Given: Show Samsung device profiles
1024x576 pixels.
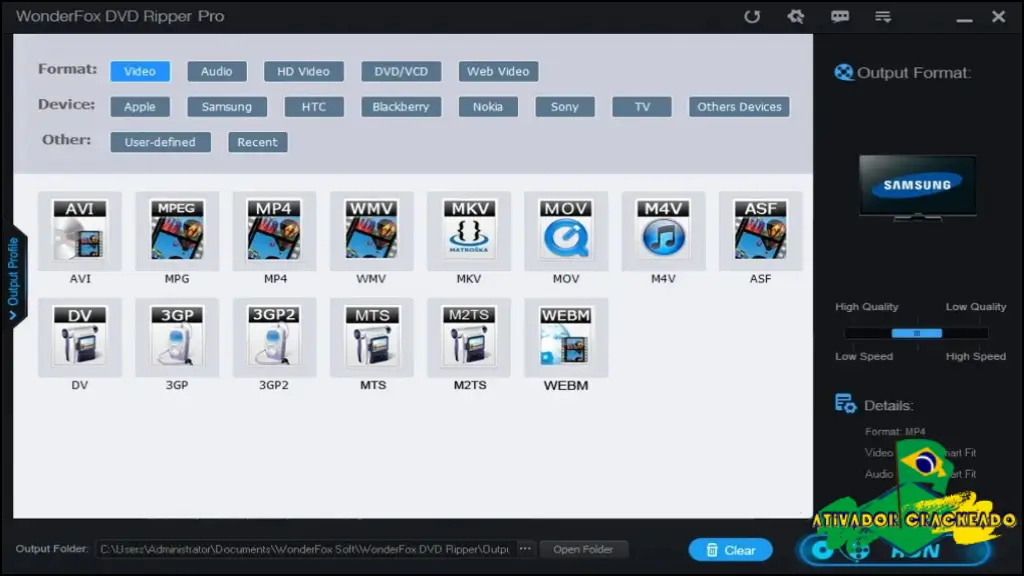Looking at the screenshot, I should pos(227,106).
